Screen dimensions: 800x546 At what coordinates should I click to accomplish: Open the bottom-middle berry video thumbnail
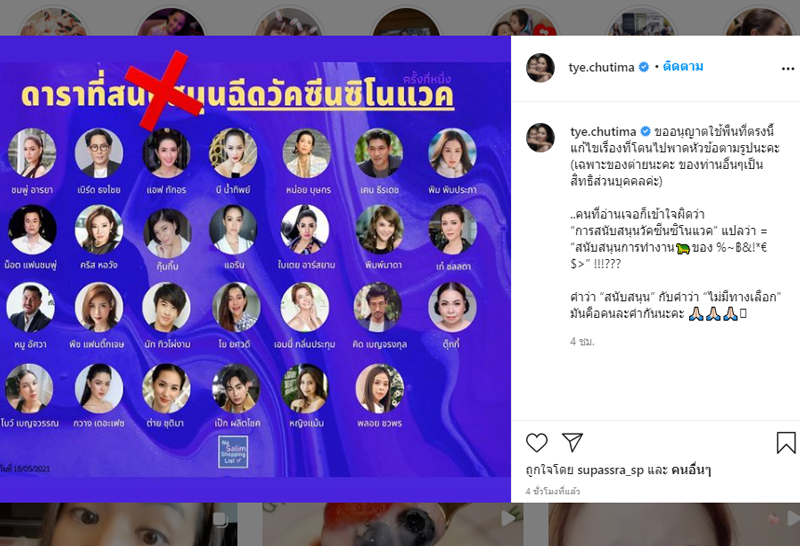(x=393, y=524)
